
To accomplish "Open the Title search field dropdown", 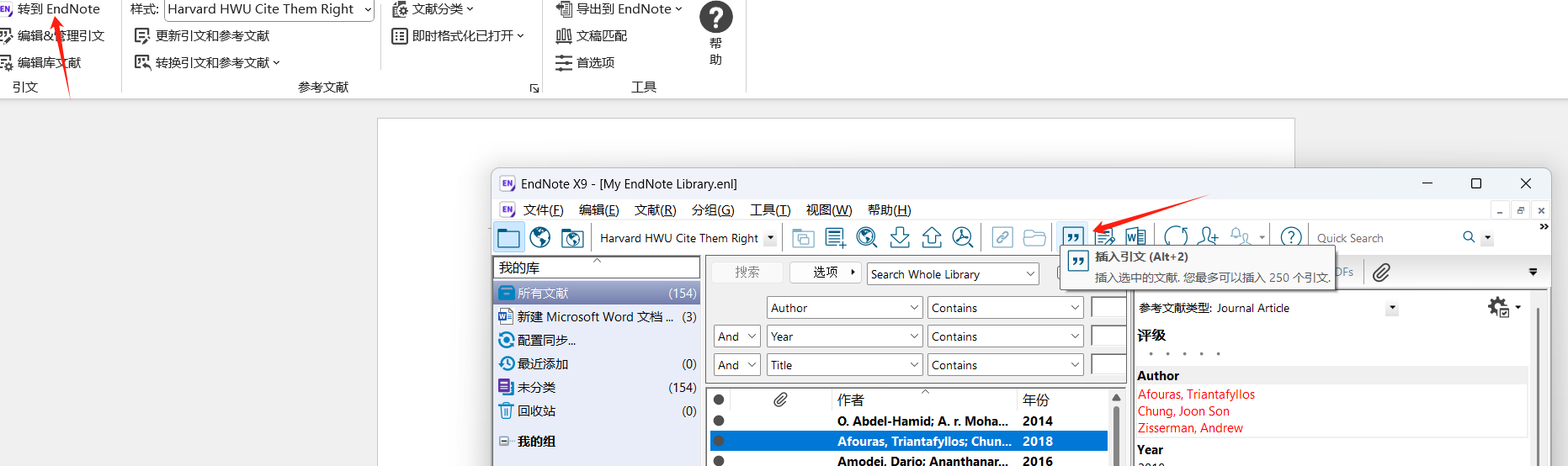I will [845, 365].
